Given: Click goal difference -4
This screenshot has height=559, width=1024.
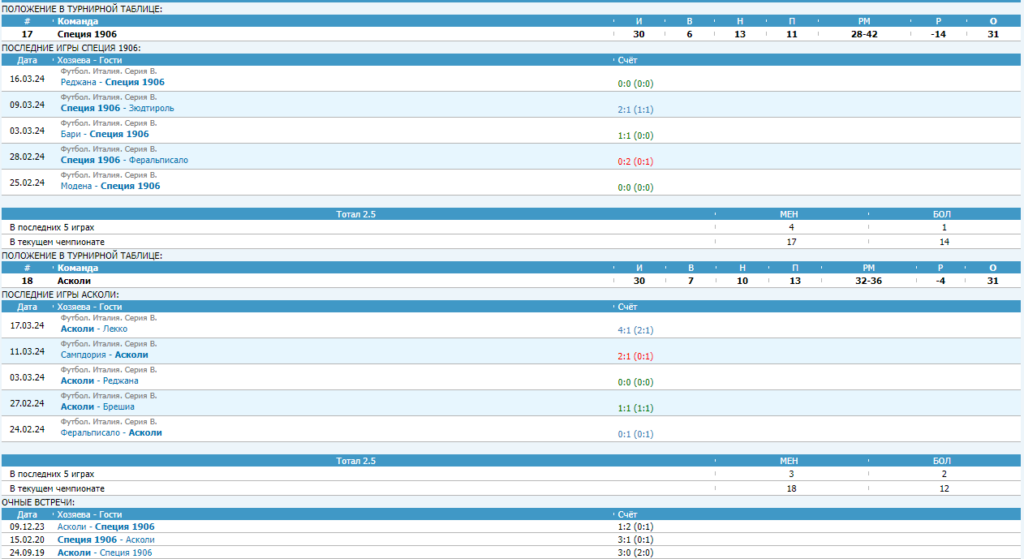Looking at the screenshot, I should click(940, 281).
